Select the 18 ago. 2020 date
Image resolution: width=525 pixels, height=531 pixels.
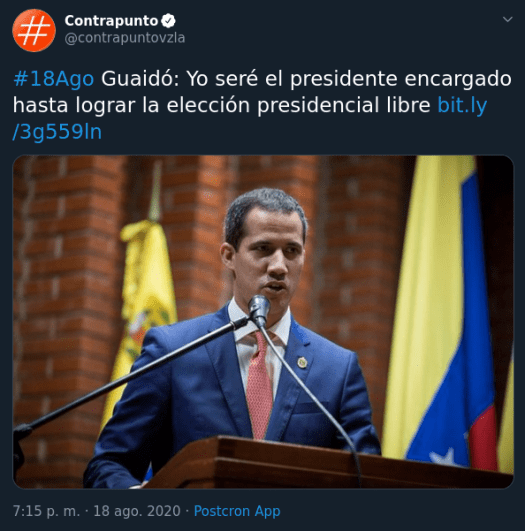137,511
